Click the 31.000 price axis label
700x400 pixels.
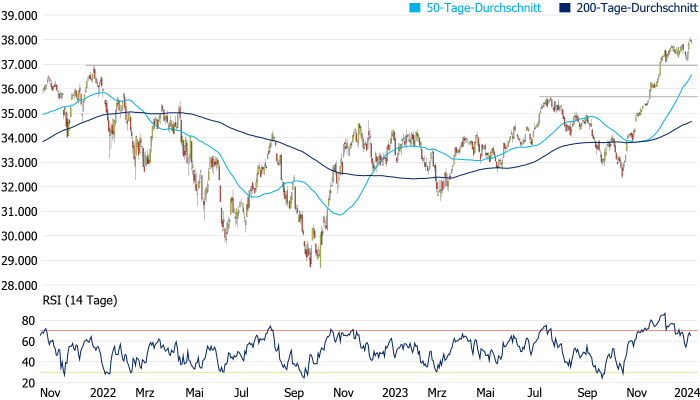(x=20, y=212)
